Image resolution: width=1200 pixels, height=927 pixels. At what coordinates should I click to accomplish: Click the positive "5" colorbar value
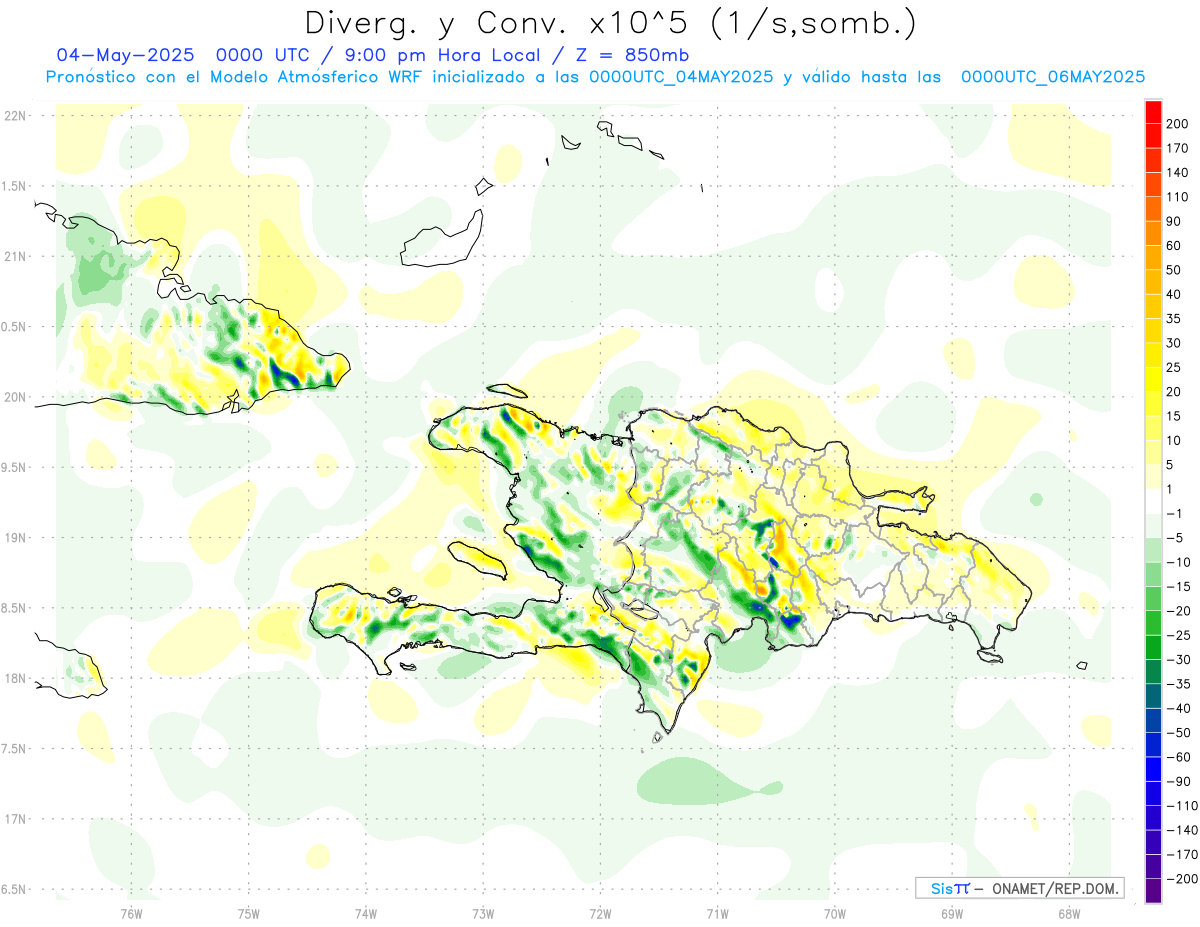[x=1170, y=465]
